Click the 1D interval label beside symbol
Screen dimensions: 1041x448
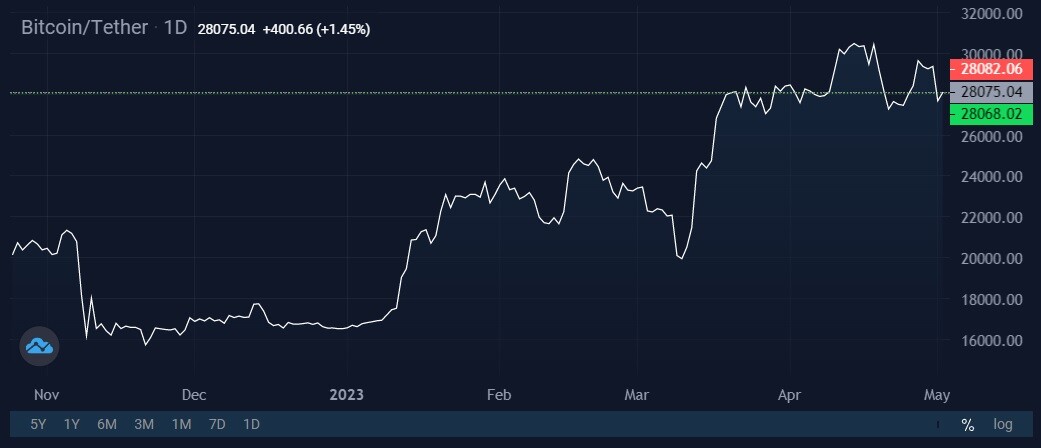coord(176,28)
